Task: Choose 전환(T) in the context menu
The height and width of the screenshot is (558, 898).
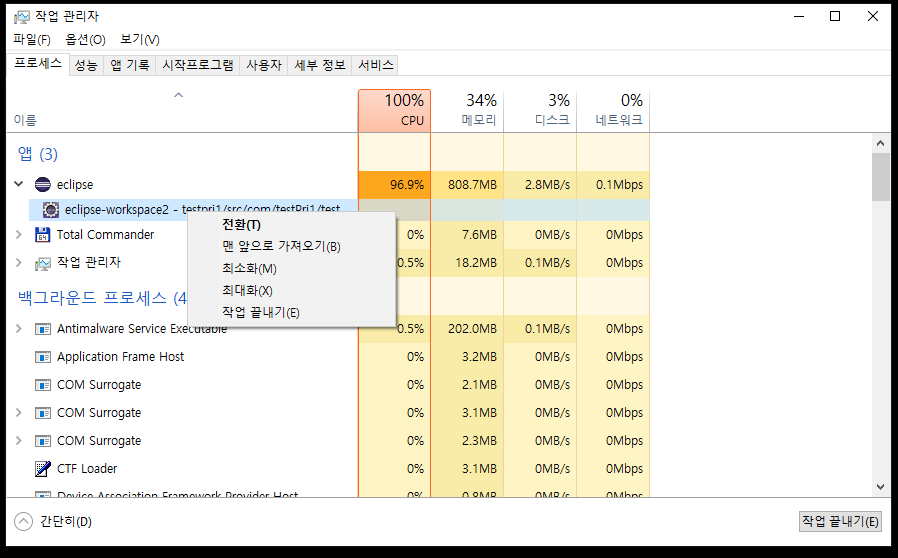Action: click(x=292, y=225)
